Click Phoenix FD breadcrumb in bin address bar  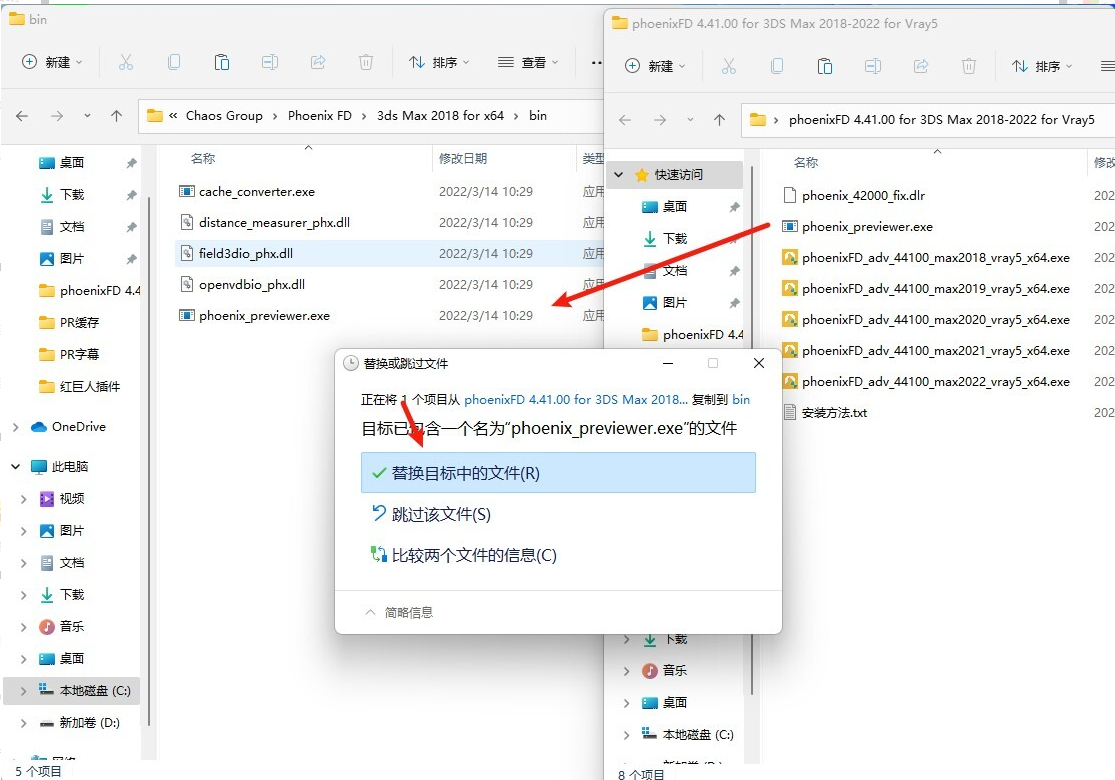coord(319,116)
